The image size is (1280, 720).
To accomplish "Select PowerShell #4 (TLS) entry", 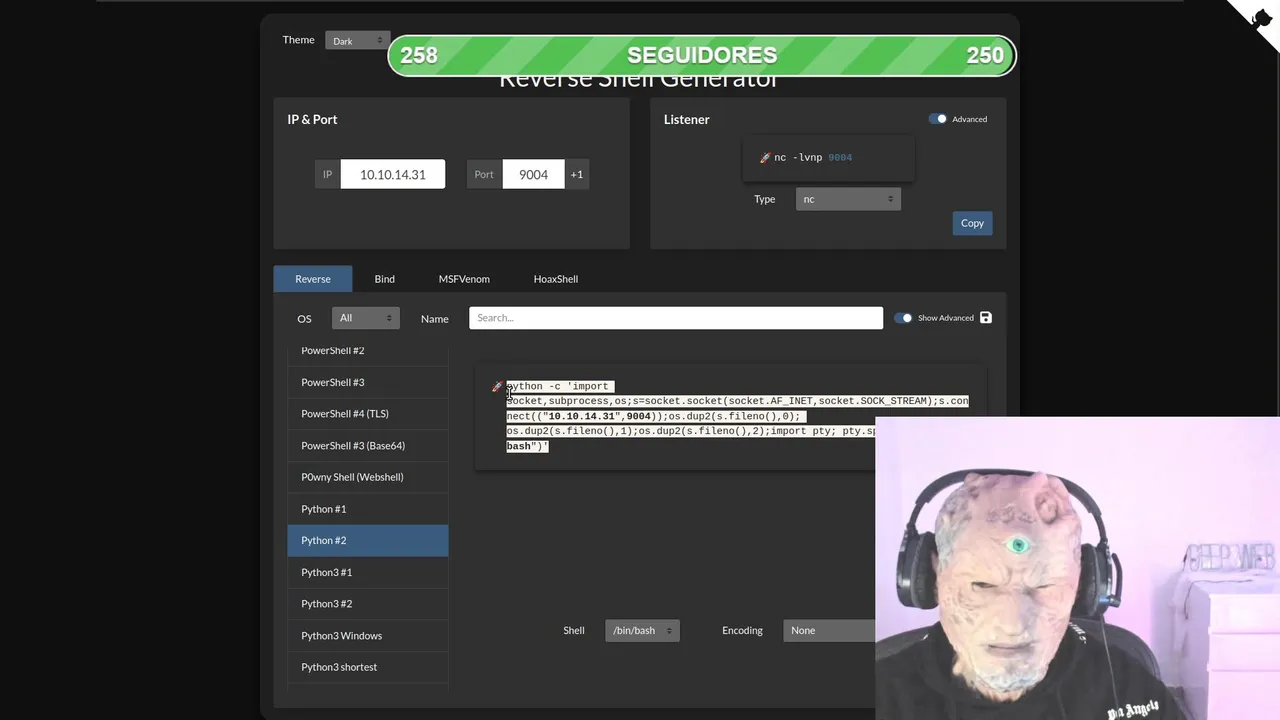I will (368, 414).
